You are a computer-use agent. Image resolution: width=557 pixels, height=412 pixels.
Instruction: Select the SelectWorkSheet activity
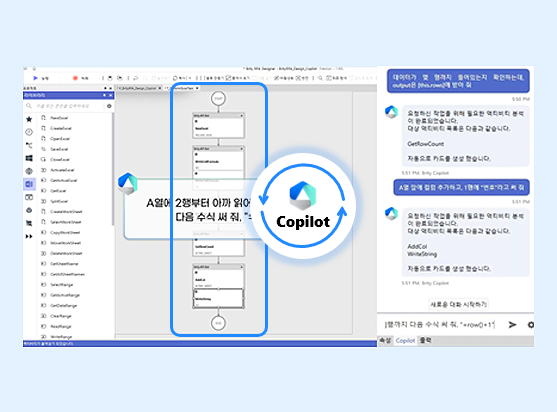[66, 222]
